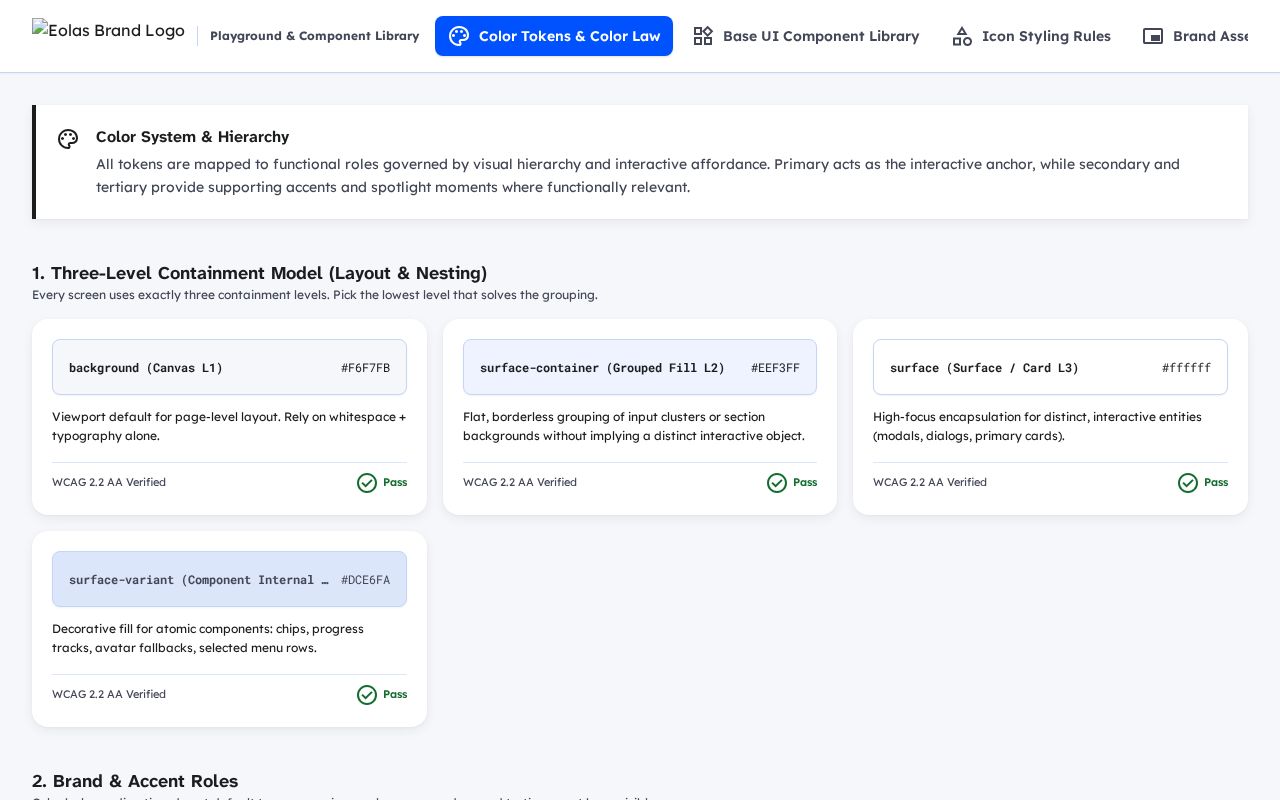Select the surface (Surface / Card L3) swatch
The height and width of the screenshot is (800, 1280).
tap(1050, 367)
